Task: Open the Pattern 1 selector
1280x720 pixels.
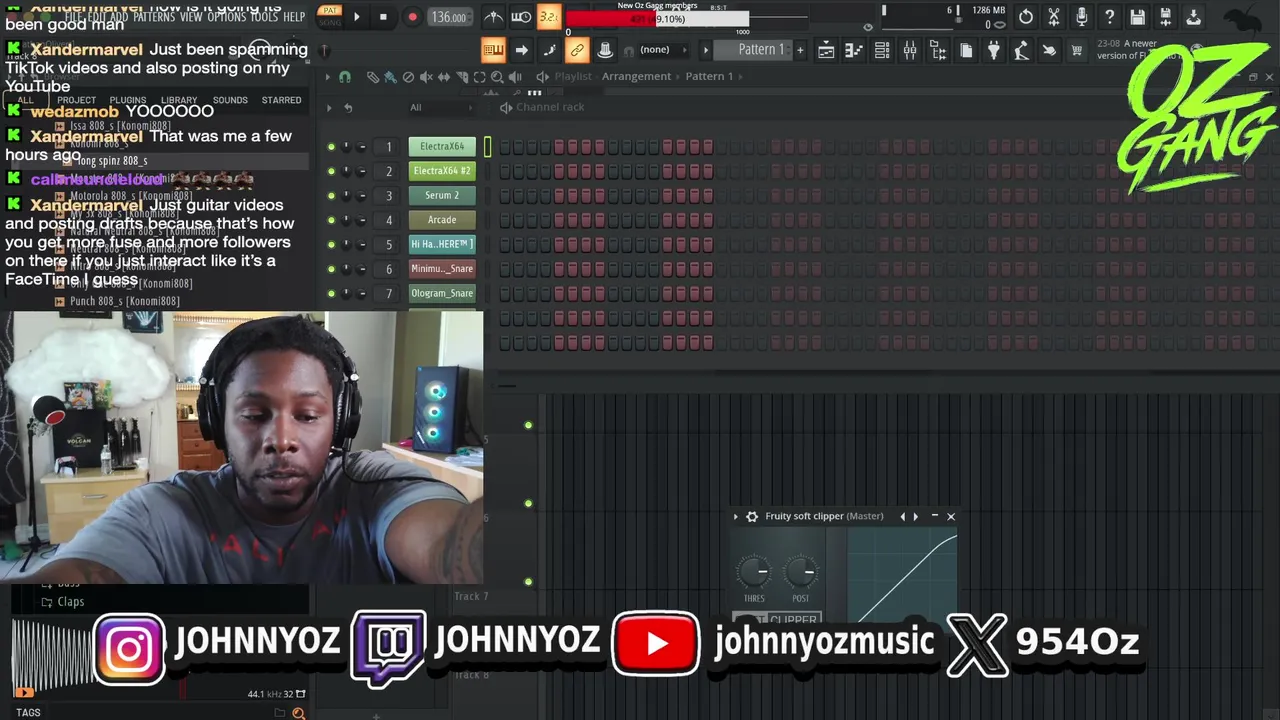Action: [753, 50]
